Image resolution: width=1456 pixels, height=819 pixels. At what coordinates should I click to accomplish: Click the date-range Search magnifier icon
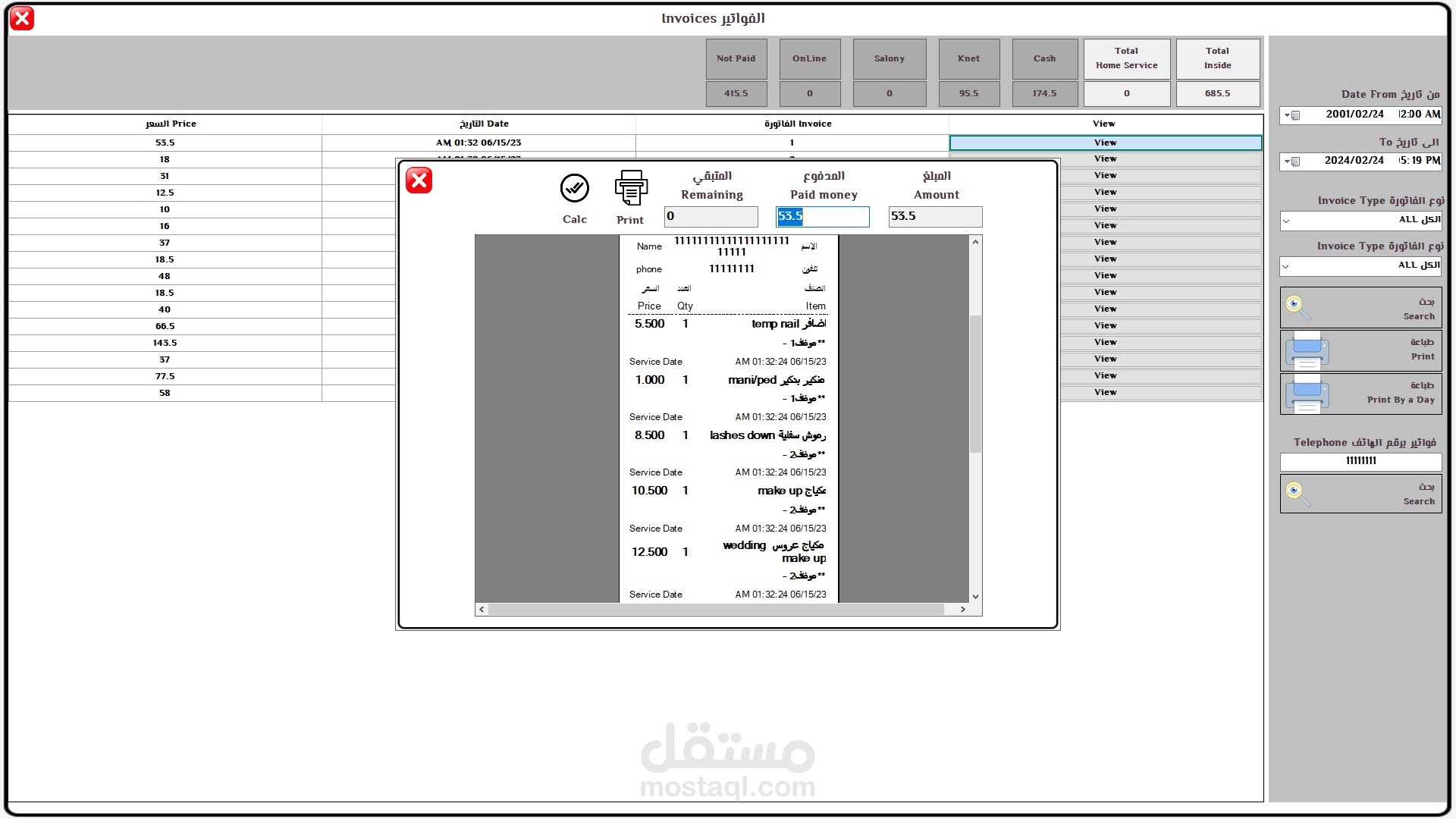[x=1298, y=307]
